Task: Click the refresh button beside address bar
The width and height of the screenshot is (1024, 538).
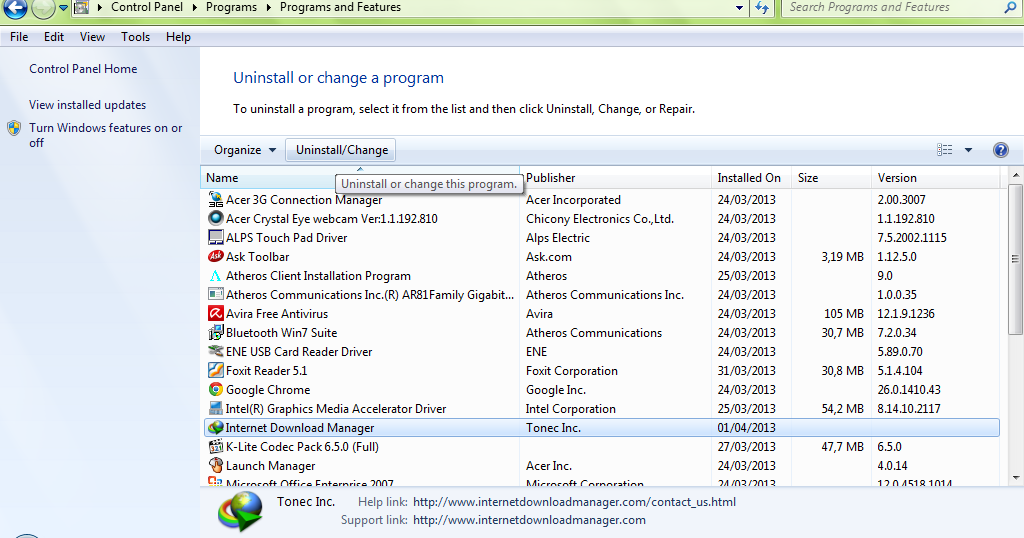Action: [761, 8]
